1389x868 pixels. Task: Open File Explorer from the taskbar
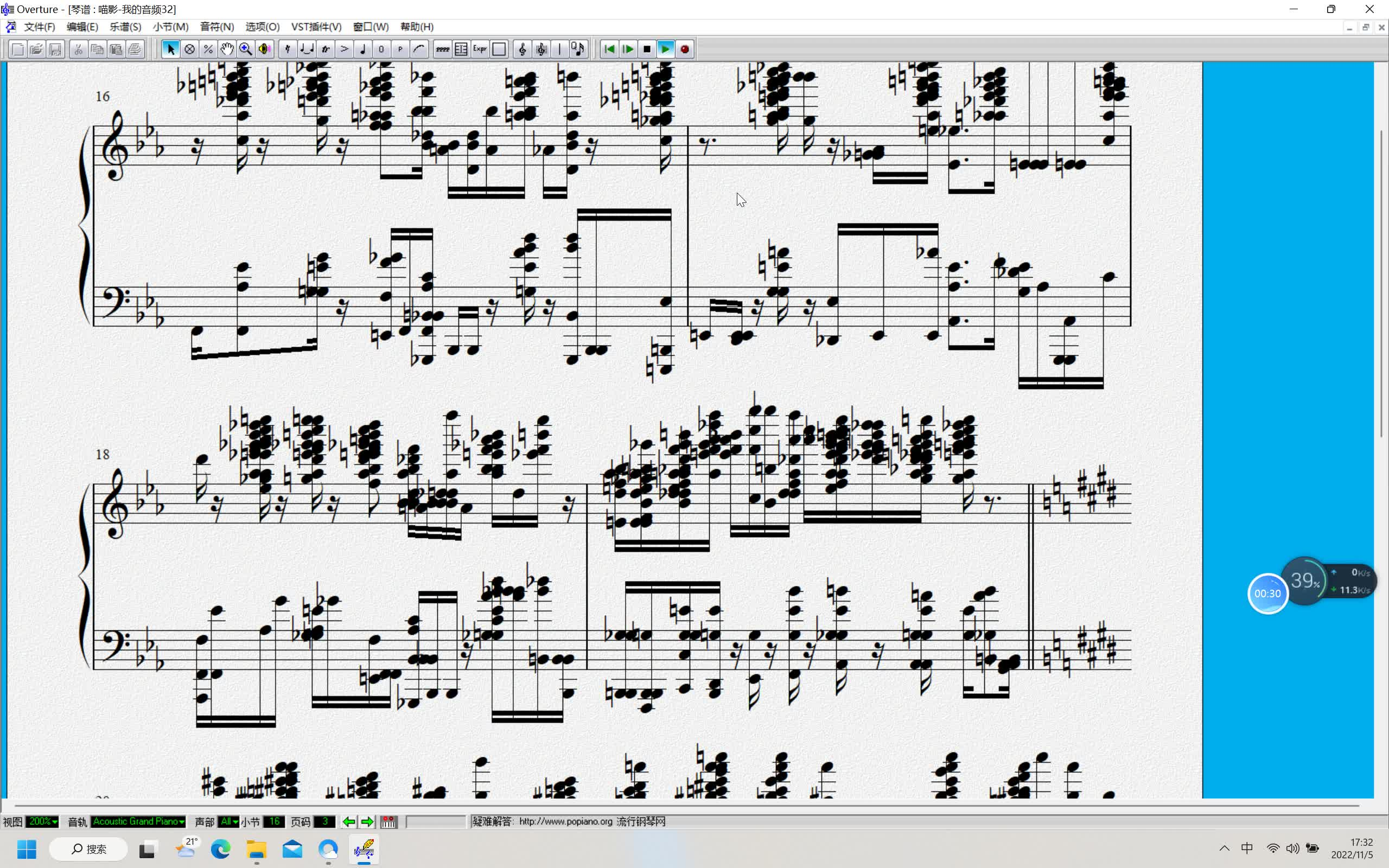tap(257, 848)
